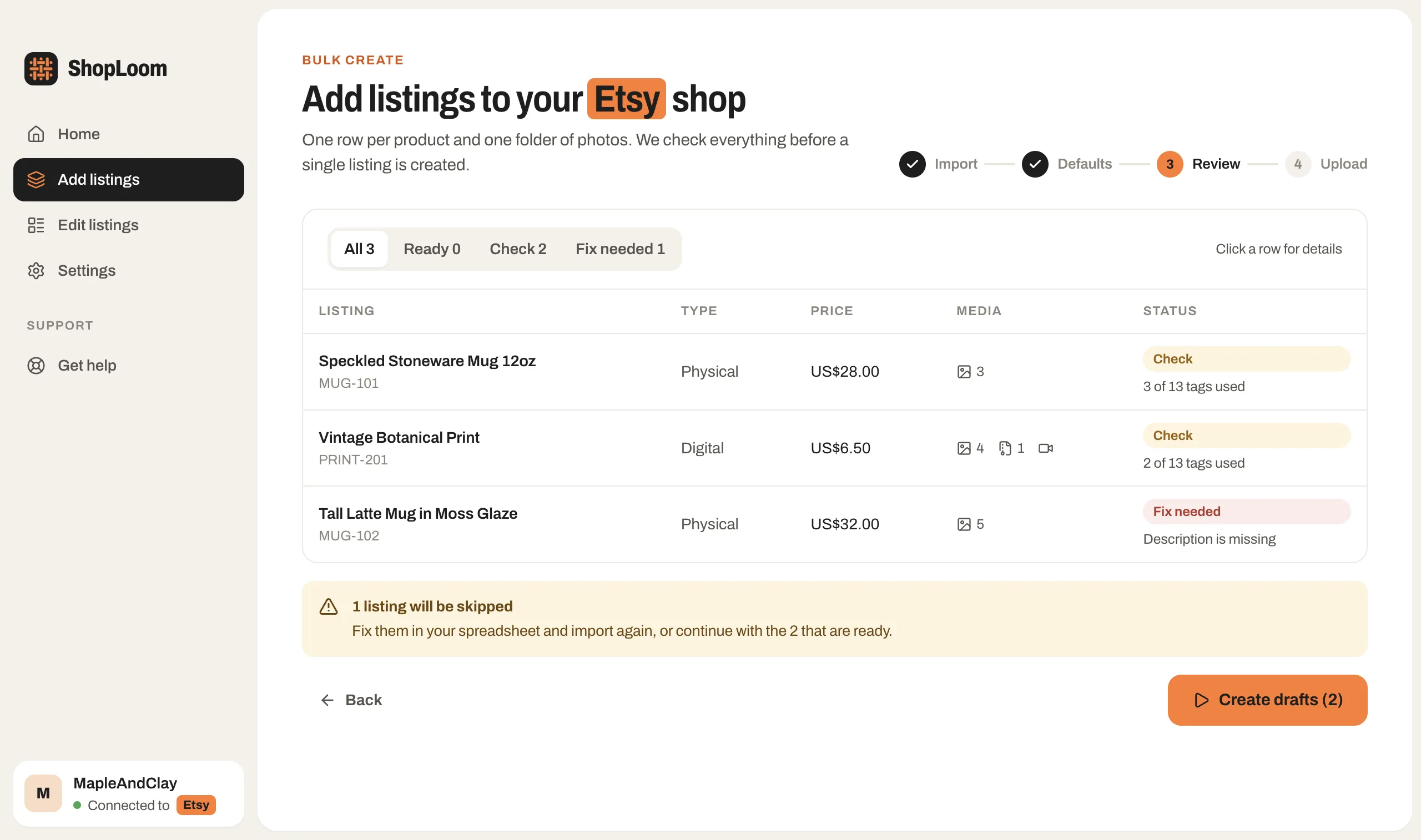Viewport: 1421px width, 840px height.
Task: Click the Get help lifebuoy icon
Action: coord(36,366)
